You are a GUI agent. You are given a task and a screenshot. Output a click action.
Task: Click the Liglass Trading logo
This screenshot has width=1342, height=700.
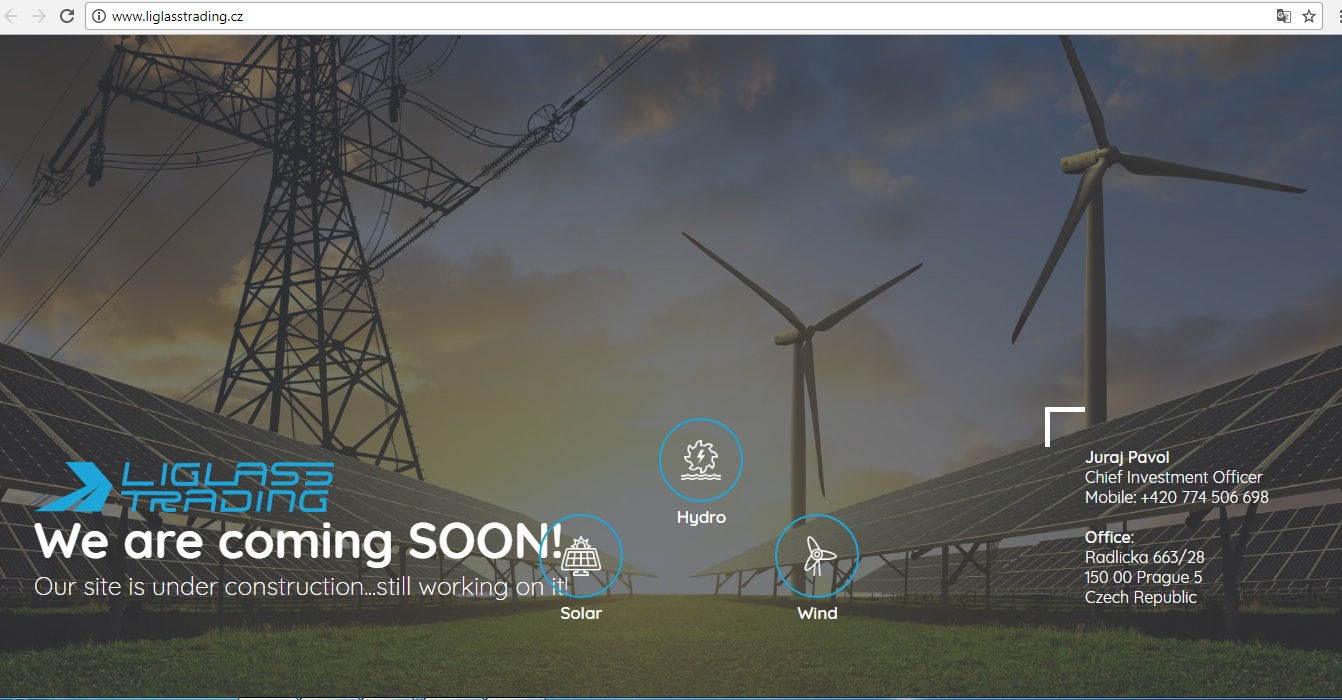coord(185,487)
